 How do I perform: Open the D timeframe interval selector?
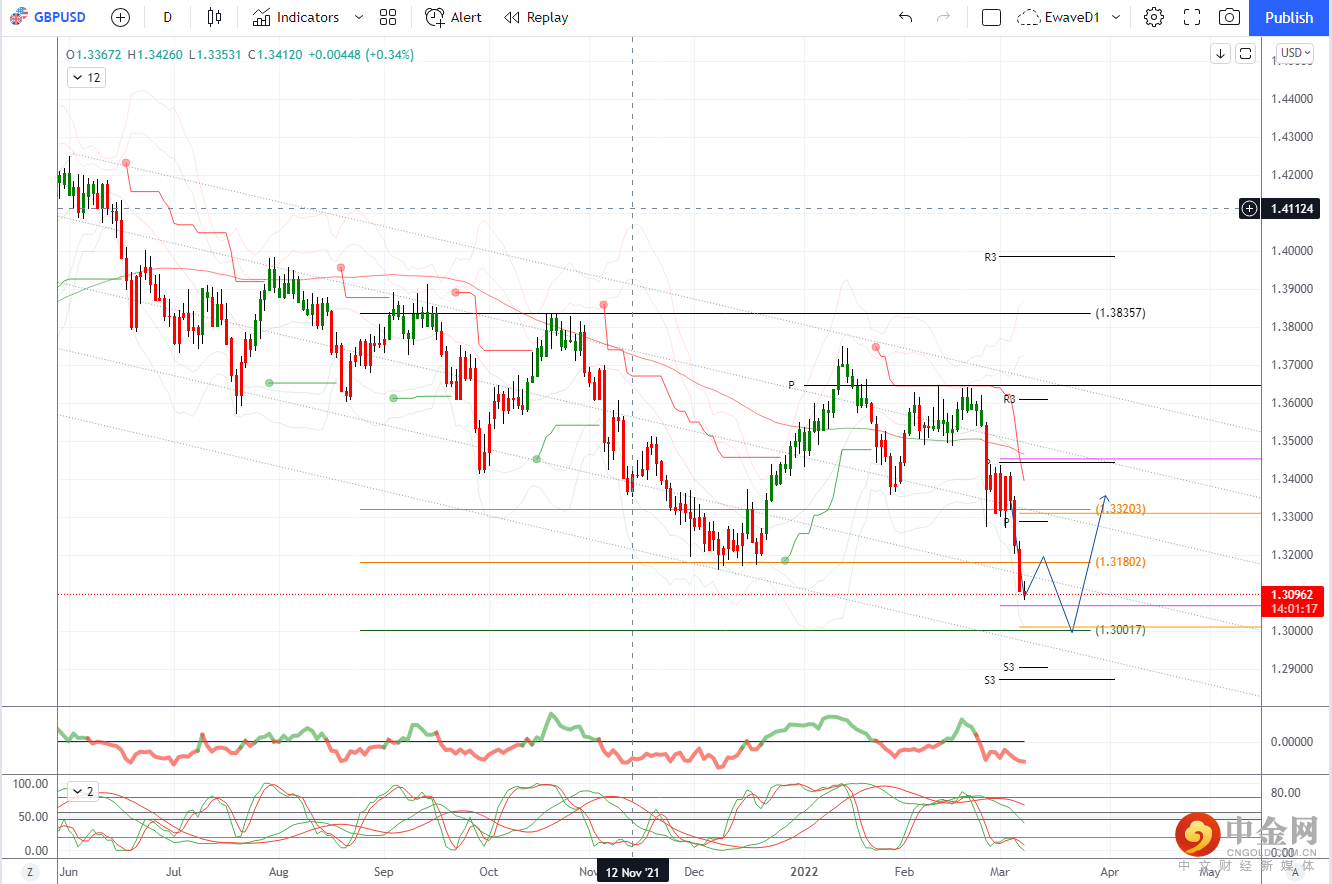[x=167, y=17]
